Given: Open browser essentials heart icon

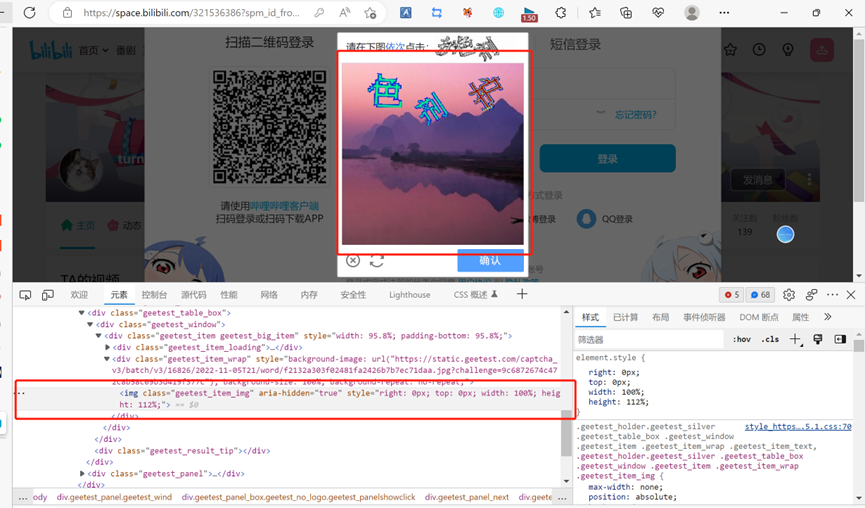Looking at the screenshot, I should tap(658, 12).
